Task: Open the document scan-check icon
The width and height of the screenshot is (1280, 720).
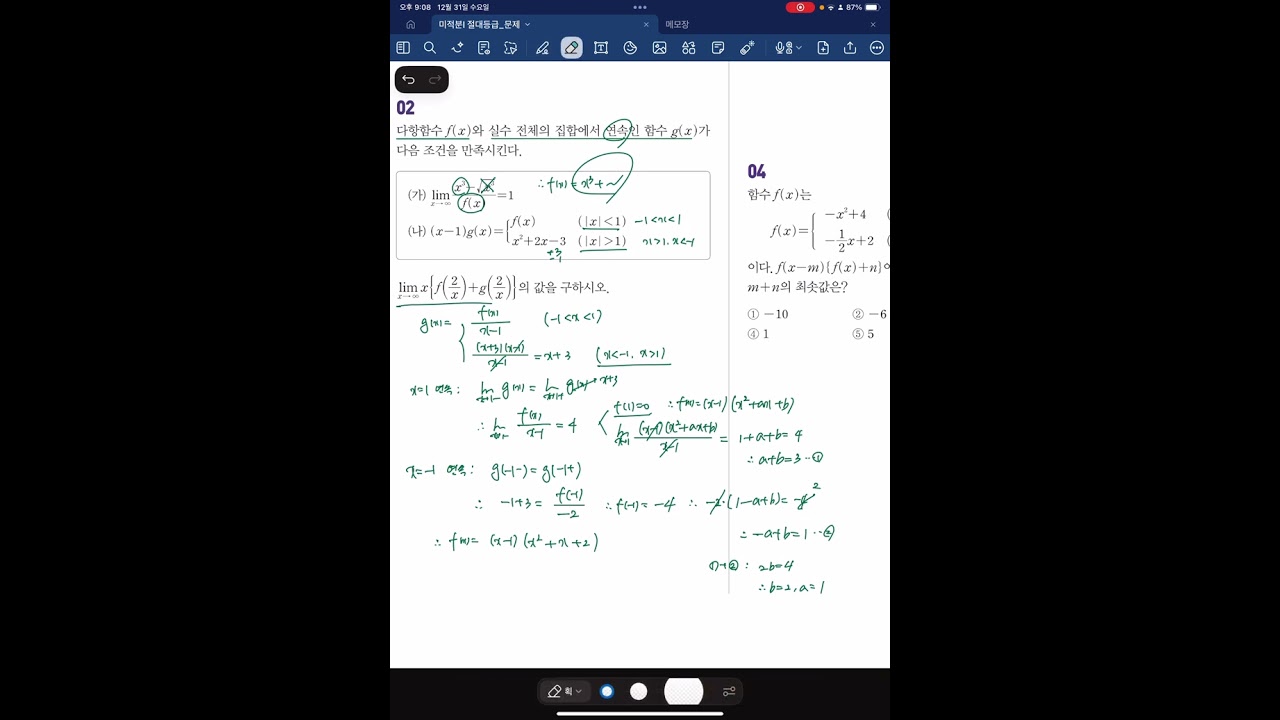Action: [484, 47]
